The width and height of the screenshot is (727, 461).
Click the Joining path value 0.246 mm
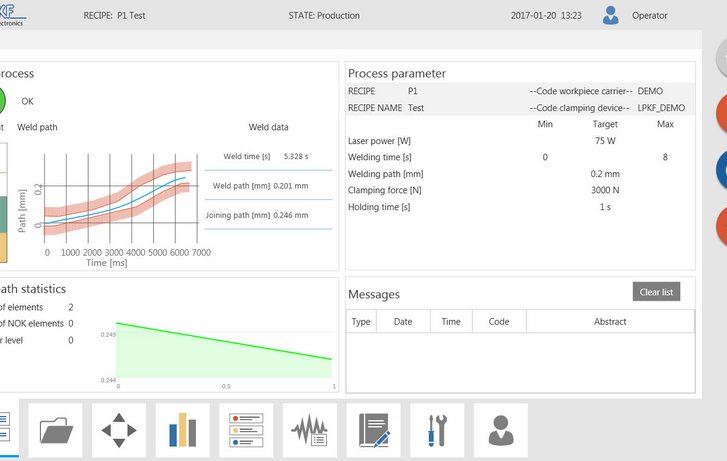click(x=291, y=215)
